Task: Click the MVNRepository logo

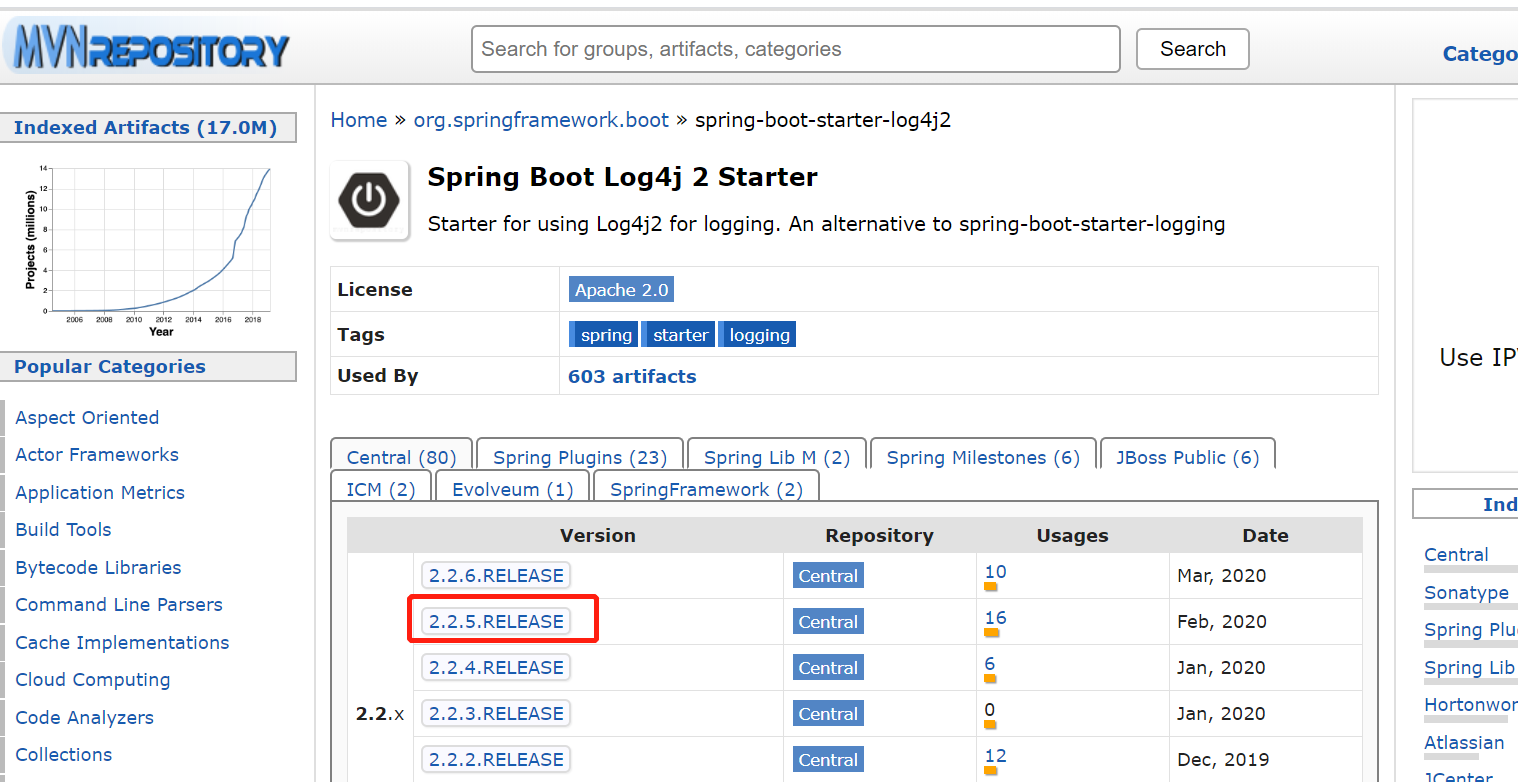Action: [x=146, y=47]
